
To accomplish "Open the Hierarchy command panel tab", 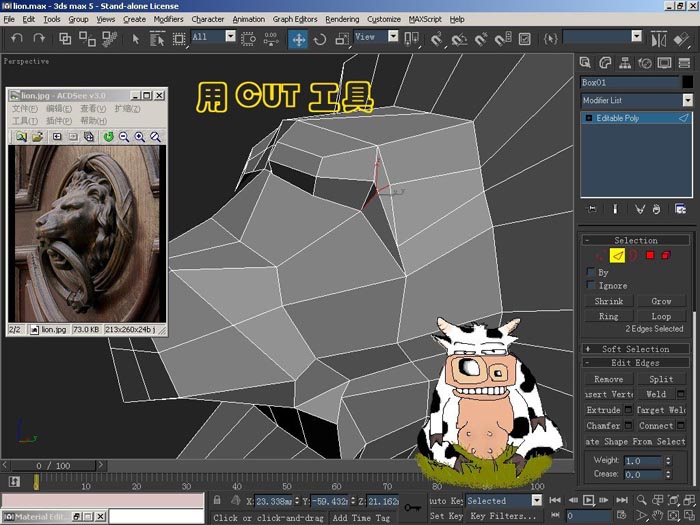I will coord(625,63).
